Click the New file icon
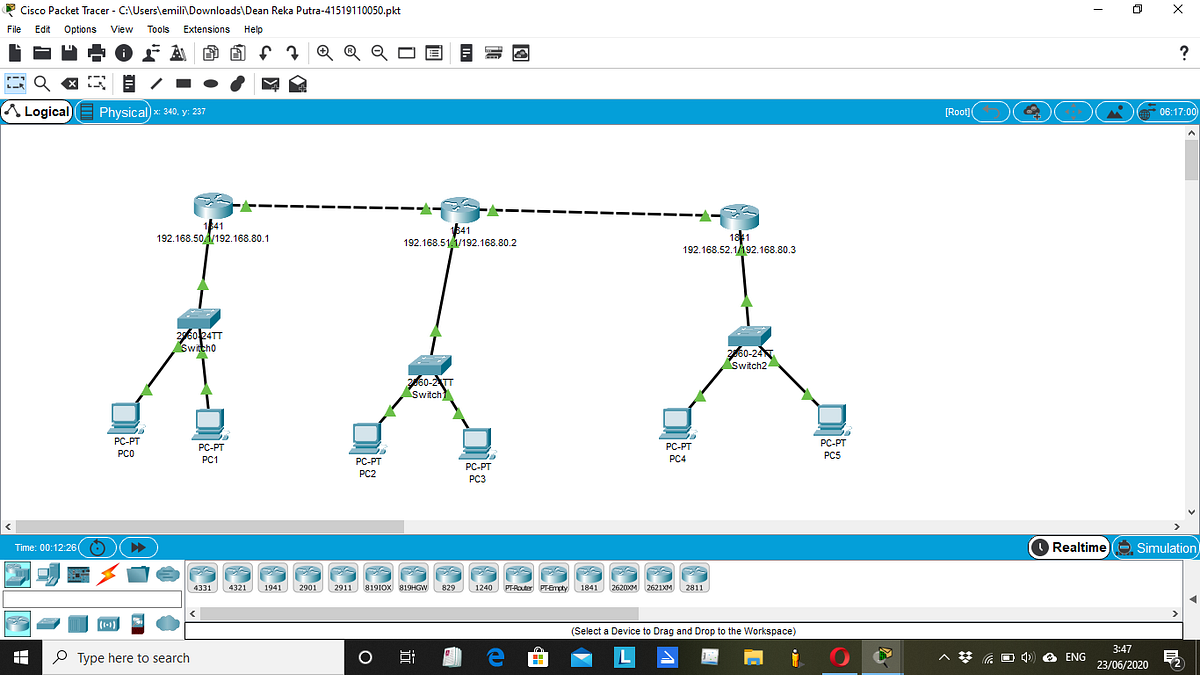The width and height of the screenshot is (1200, 675). [x=15, y=53]
